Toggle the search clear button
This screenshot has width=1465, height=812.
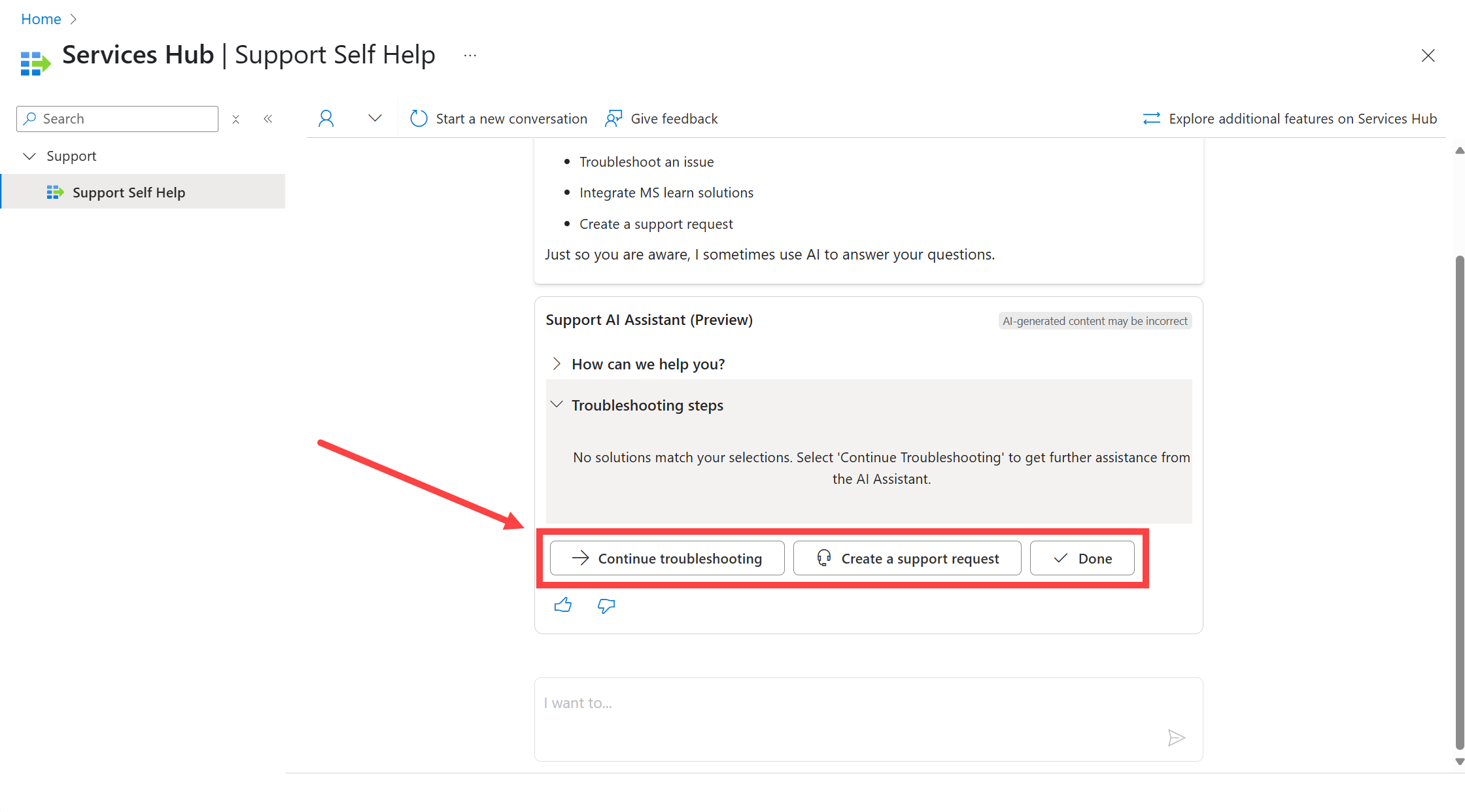point(235,118)
